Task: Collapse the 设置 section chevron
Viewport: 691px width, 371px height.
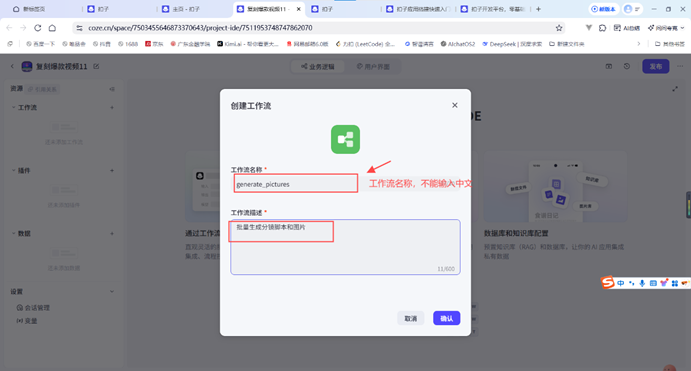Action: (112, 292)
